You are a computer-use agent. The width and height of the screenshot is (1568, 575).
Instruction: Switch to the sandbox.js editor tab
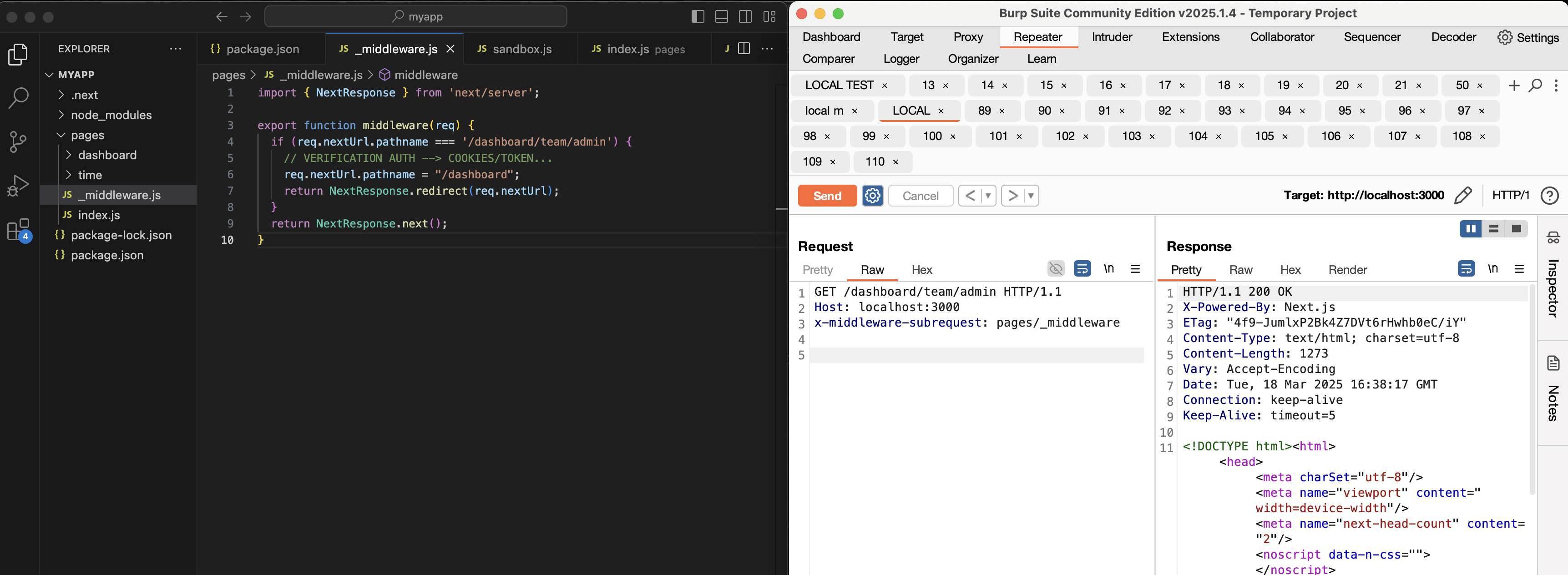pos(521,49)
